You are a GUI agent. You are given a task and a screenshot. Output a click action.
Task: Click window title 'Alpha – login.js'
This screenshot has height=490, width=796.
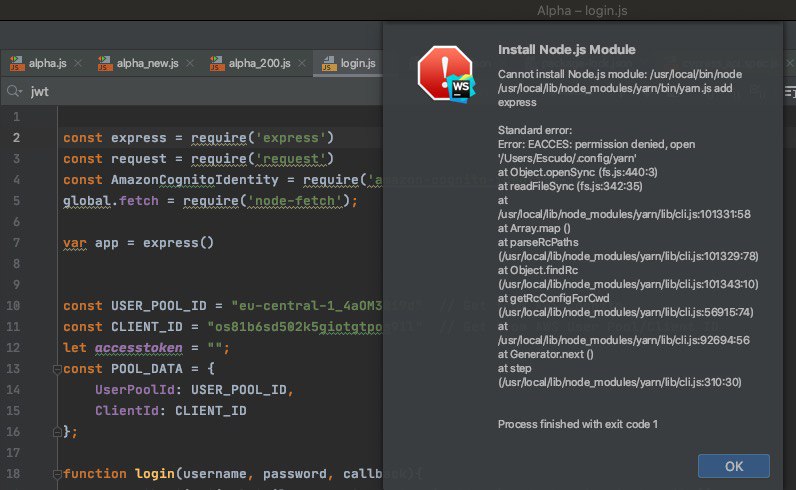[x=582, y=11]
